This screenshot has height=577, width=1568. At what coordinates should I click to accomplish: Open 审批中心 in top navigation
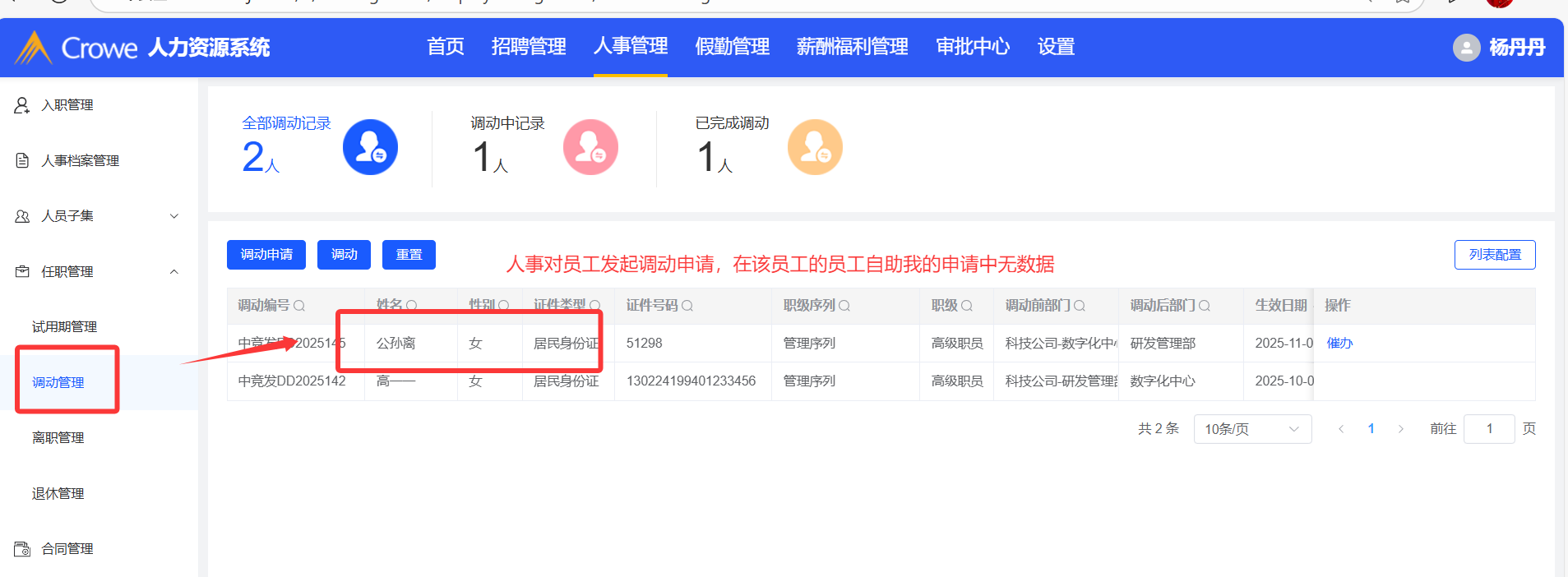click(973, 47)
